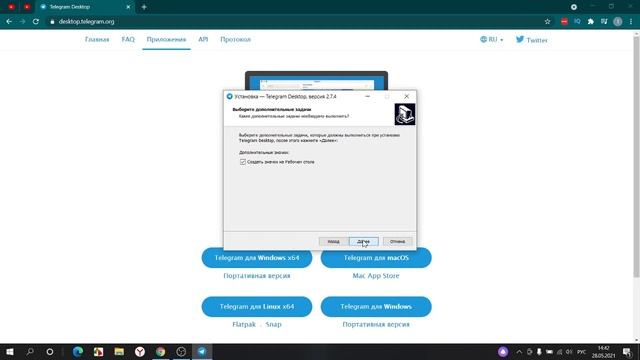Click the Telegram installer taskbar icon
Image resolution: width=640 pixels, height=360 pixels.
tap(202, 351)
